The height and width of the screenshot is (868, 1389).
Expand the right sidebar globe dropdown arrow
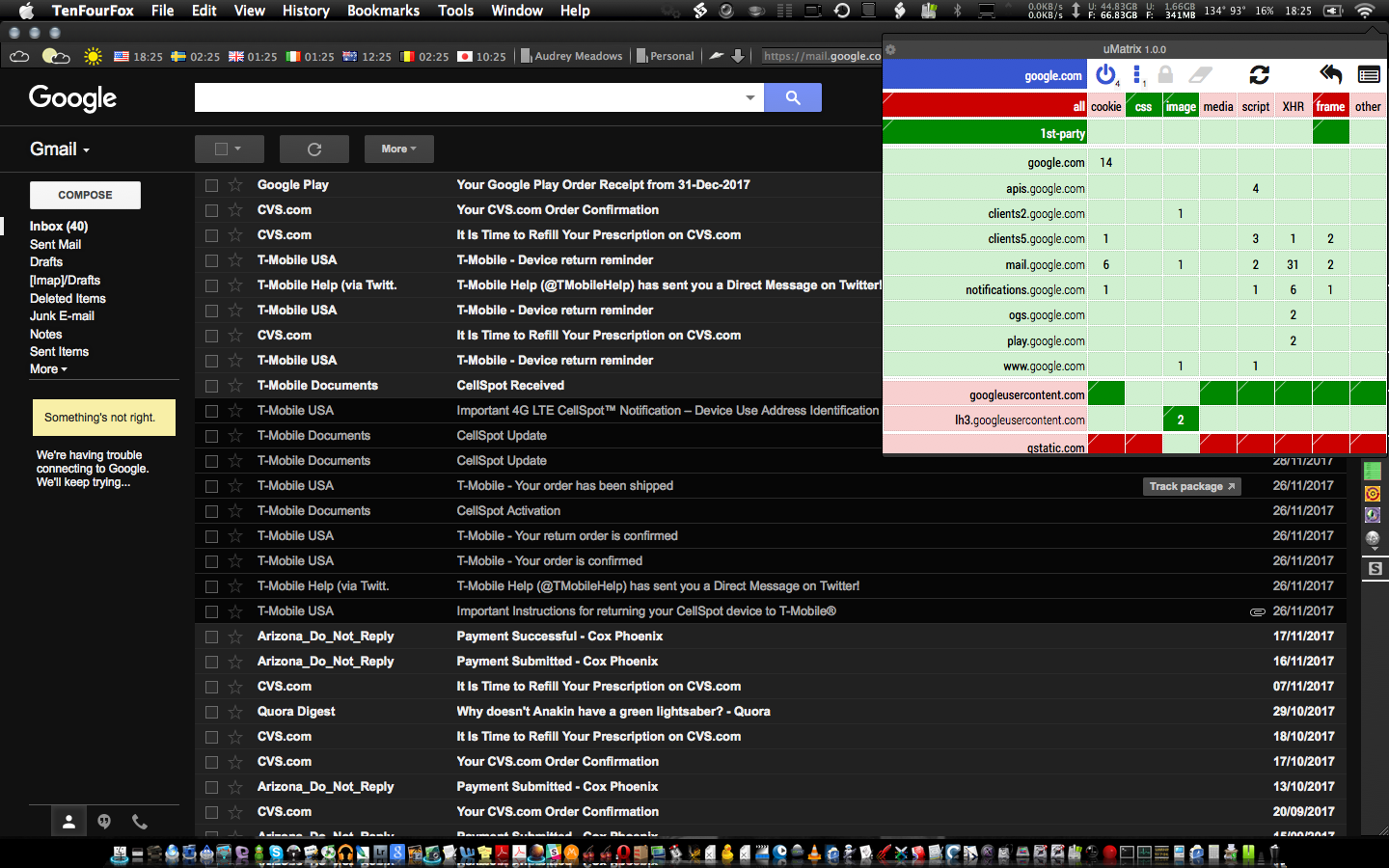click(x=1373, y=551)
